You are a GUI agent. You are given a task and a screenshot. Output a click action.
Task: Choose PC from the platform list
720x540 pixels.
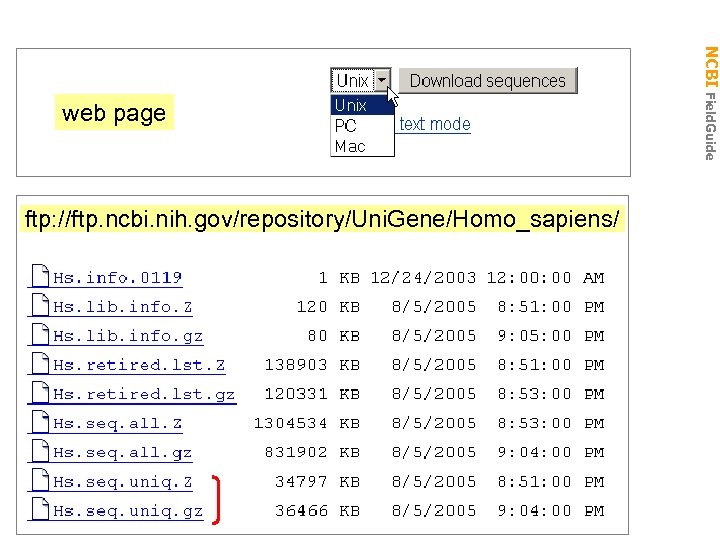coord(362,125)
